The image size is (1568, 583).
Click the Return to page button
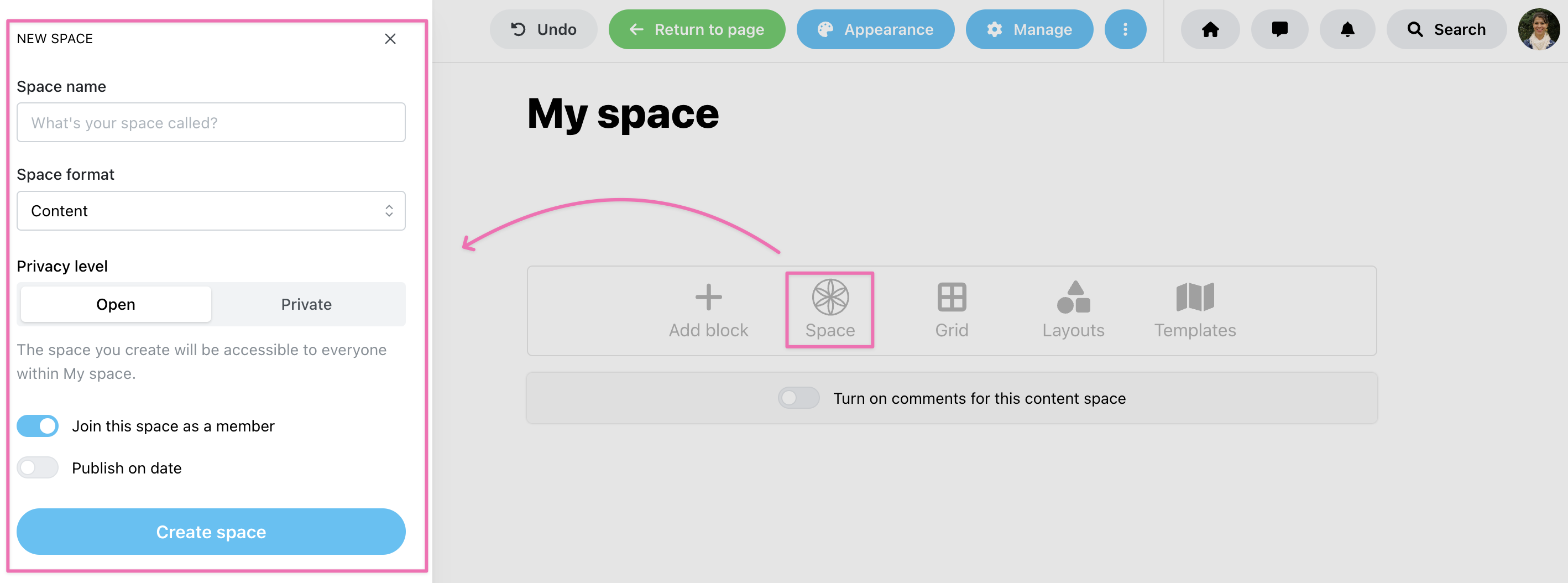[697, 29]
